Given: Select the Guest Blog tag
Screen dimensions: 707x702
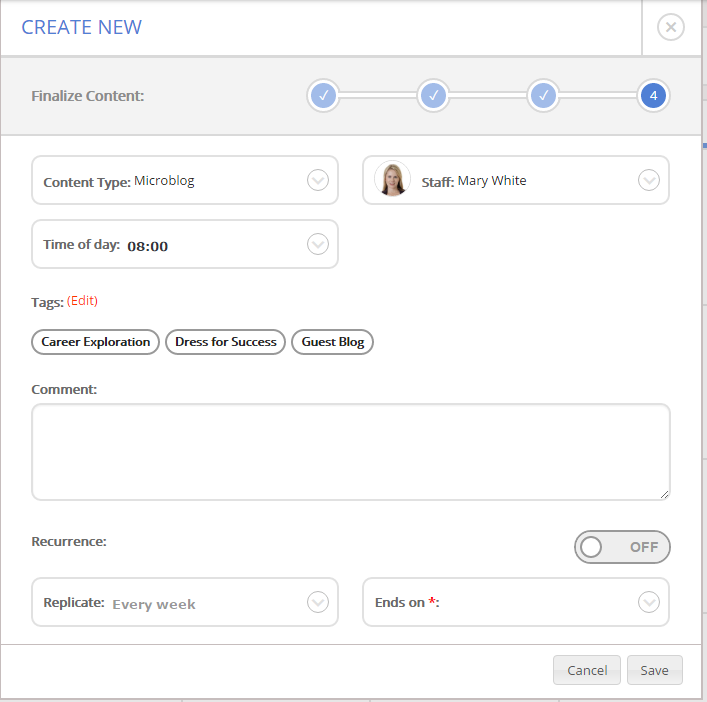Looking at the screenshot, I should pyautogui.click(x=332, y=342).
